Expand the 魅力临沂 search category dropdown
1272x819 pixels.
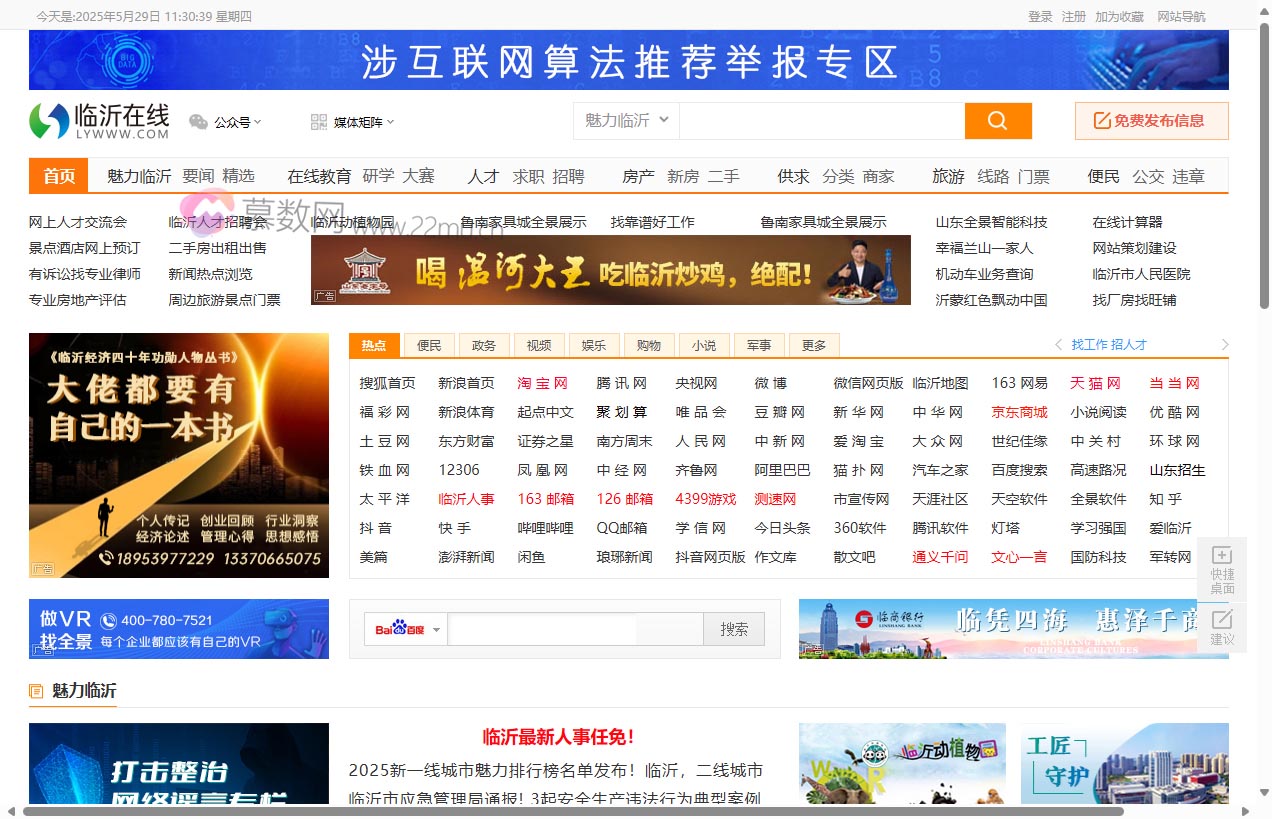[x=664, y=120]
